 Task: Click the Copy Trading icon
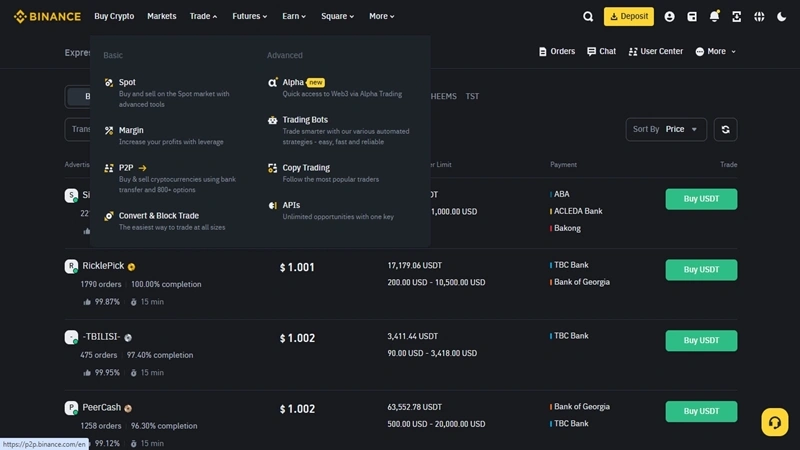[x=272, y=168]
